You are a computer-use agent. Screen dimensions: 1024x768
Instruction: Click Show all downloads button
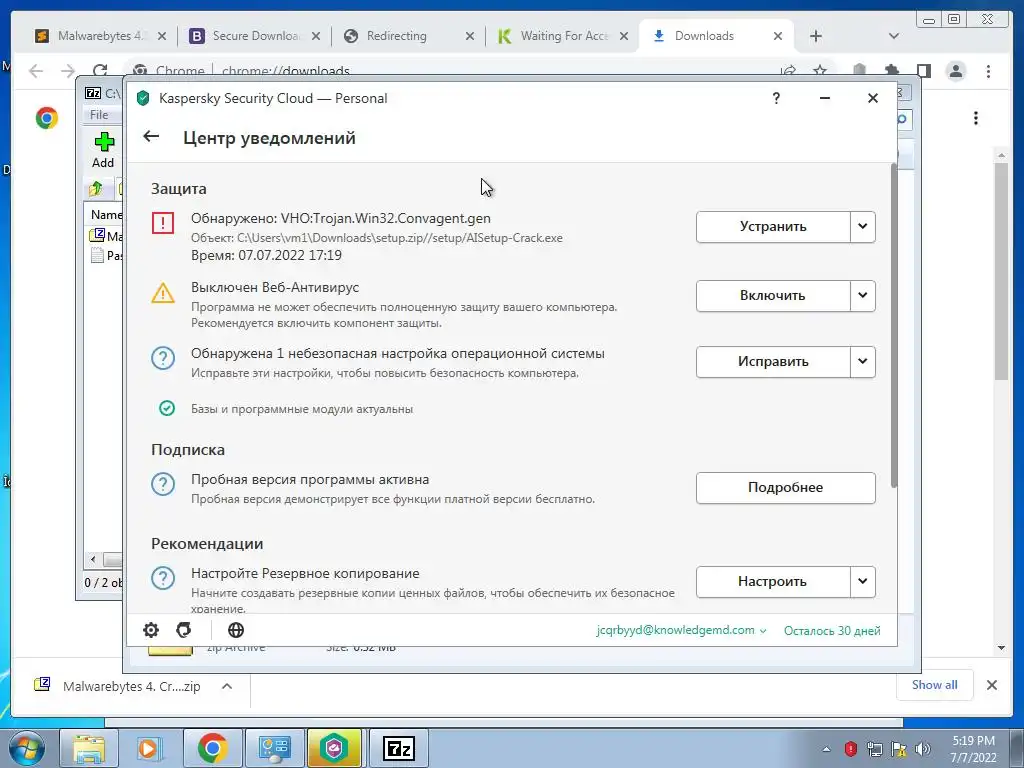click(935, 684)
